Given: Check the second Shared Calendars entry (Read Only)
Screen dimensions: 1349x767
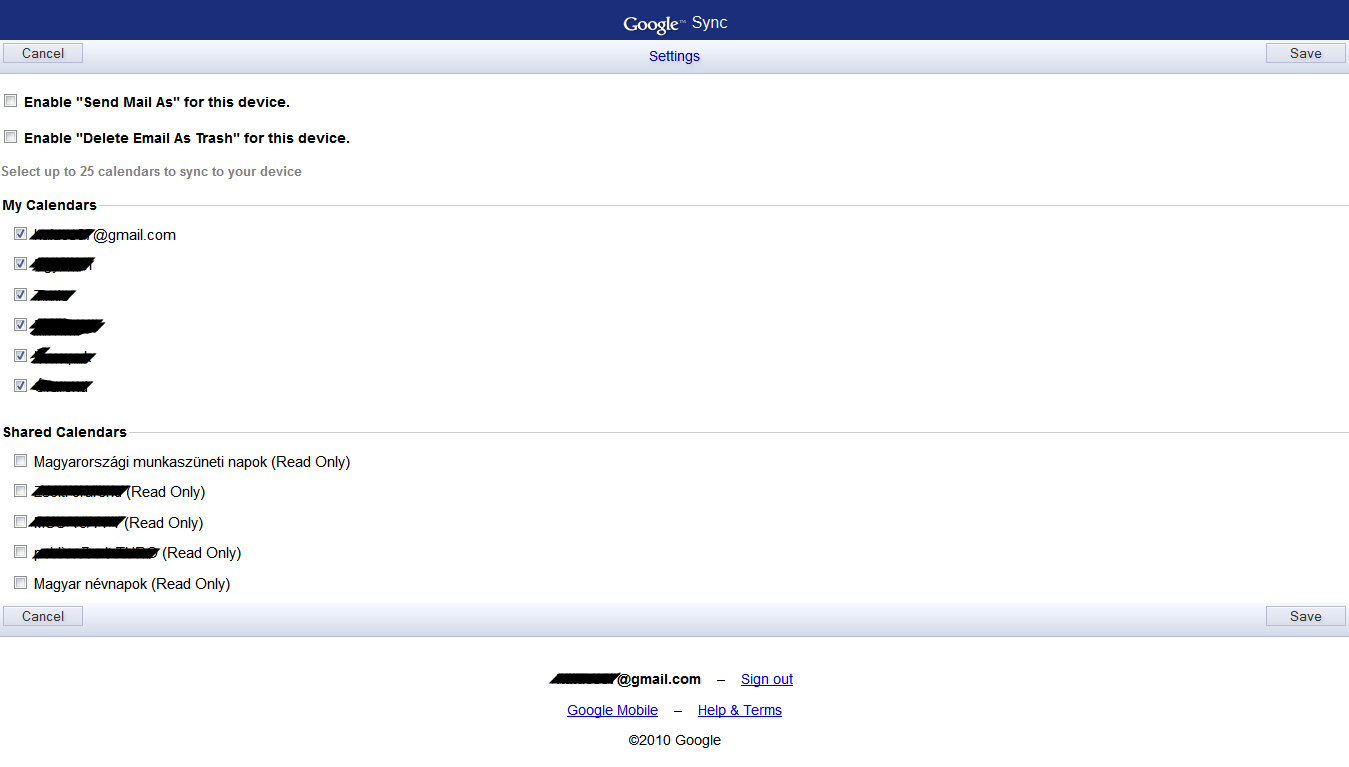Looking at the screenshot, I should coord(21,491).
